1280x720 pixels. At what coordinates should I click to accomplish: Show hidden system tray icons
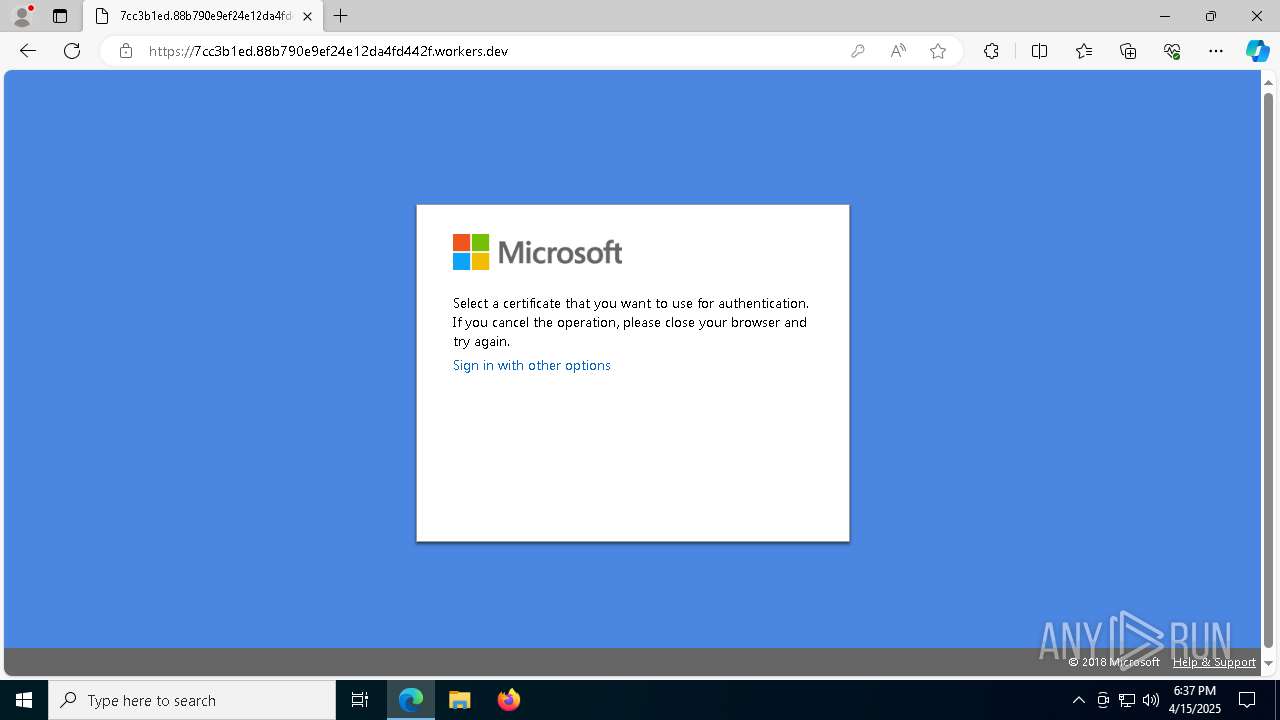pyautogui.click(x=1078, y=700)
